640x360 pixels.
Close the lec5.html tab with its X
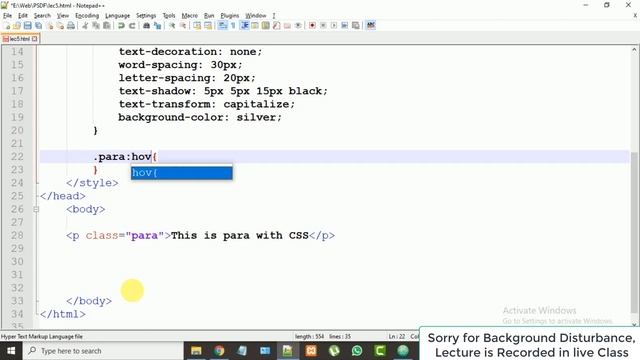(x=35, y=39)
